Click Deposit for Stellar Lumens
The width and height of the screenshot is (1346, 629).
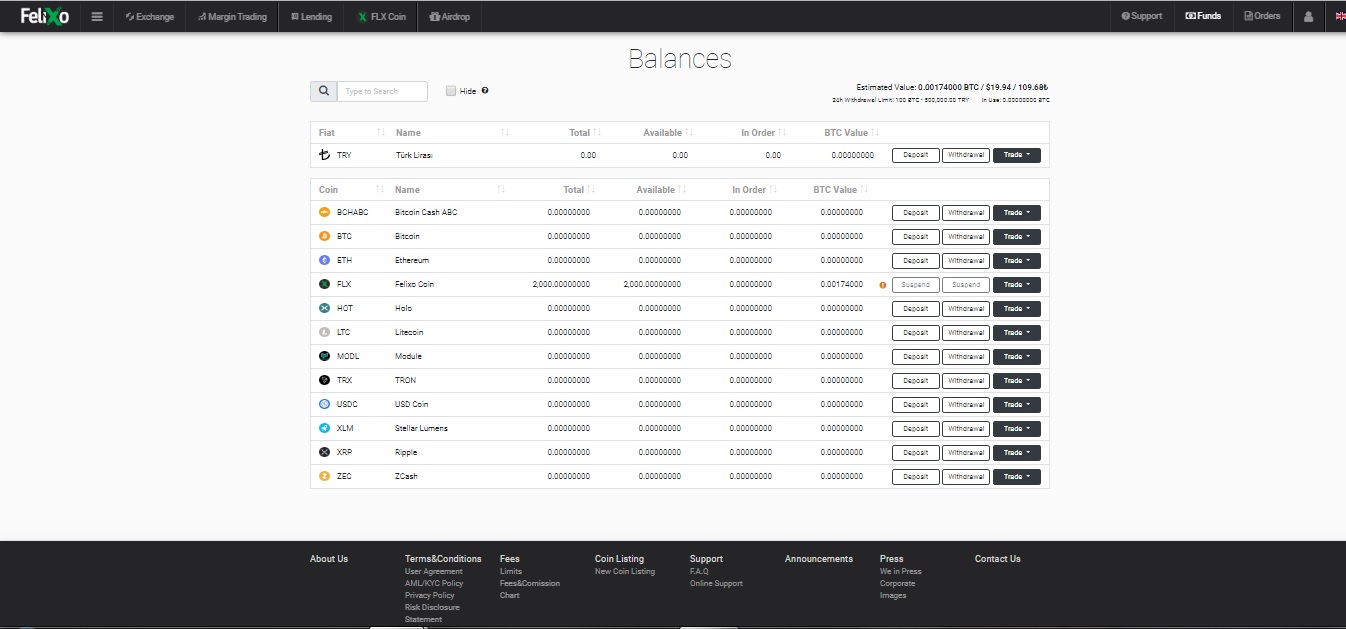click(x=916, y=429)
